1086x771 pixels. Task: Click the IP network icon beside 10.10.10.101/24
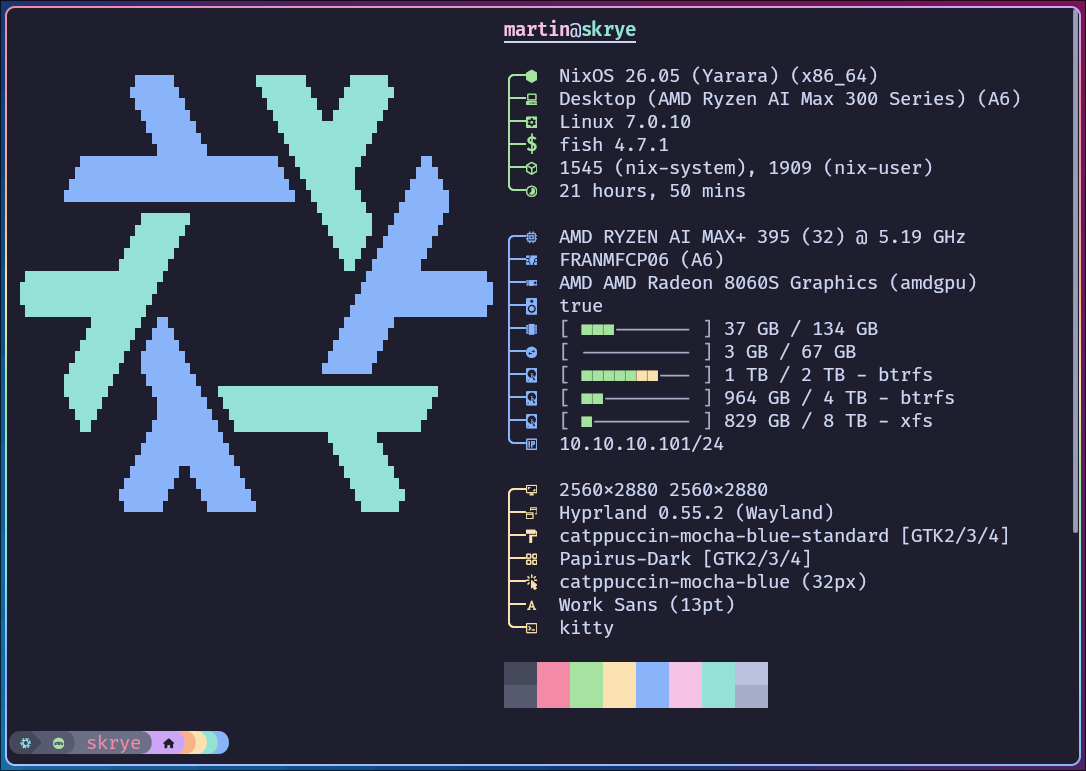[531, 444]
